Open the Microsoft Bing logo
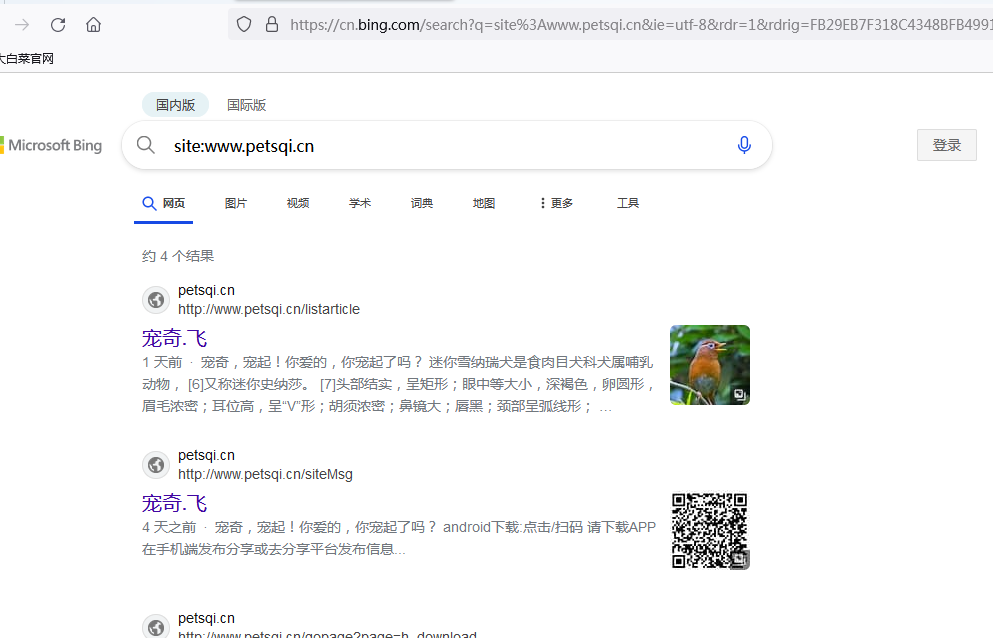 pos(51,145)
